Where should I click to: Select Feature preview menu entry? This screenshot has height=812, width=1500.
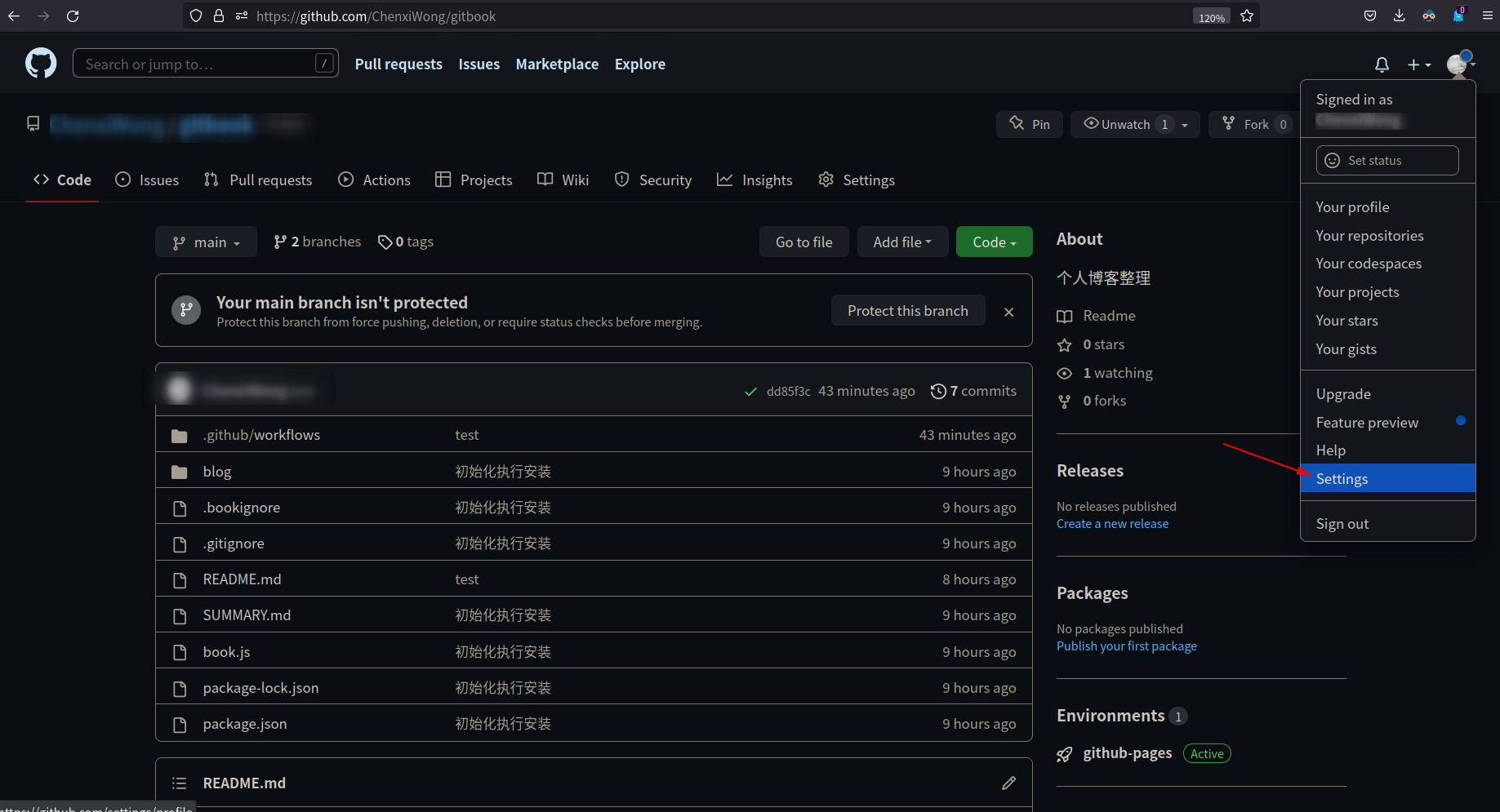click(x=1388, y=423)
